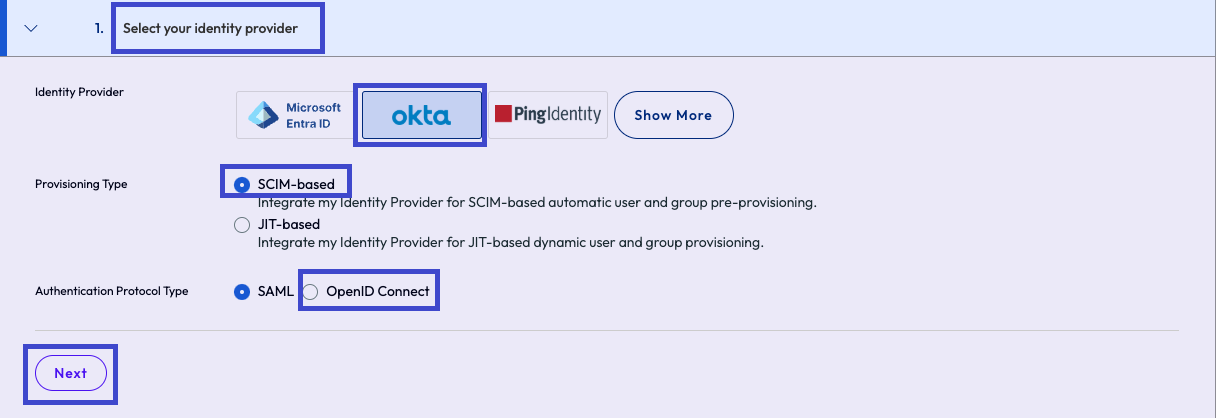
Task: Choose the SAML authentication protocol
Action: coord(241,292)
